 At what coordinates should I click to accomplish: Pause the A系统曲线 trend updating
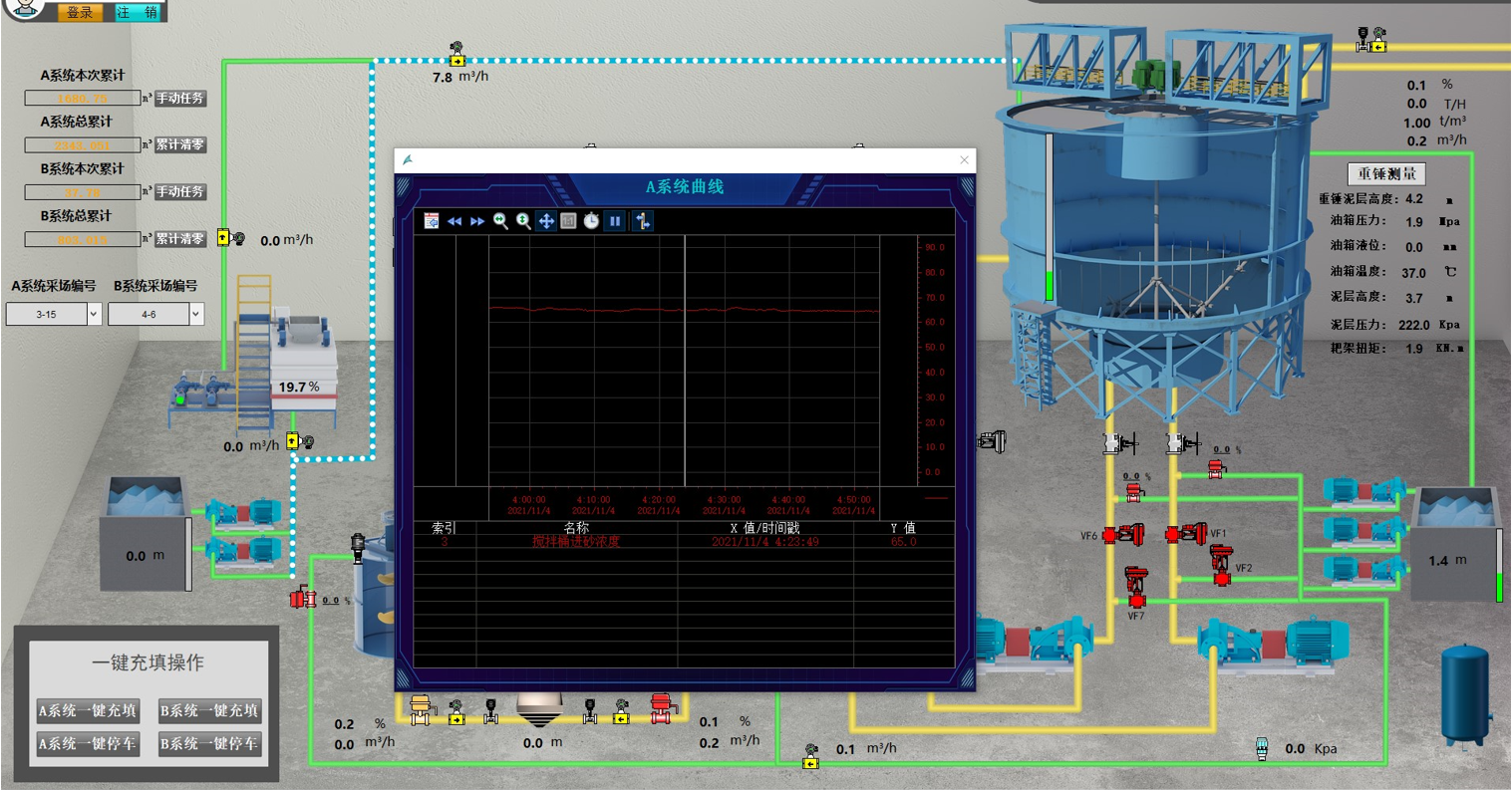[615, 221]
